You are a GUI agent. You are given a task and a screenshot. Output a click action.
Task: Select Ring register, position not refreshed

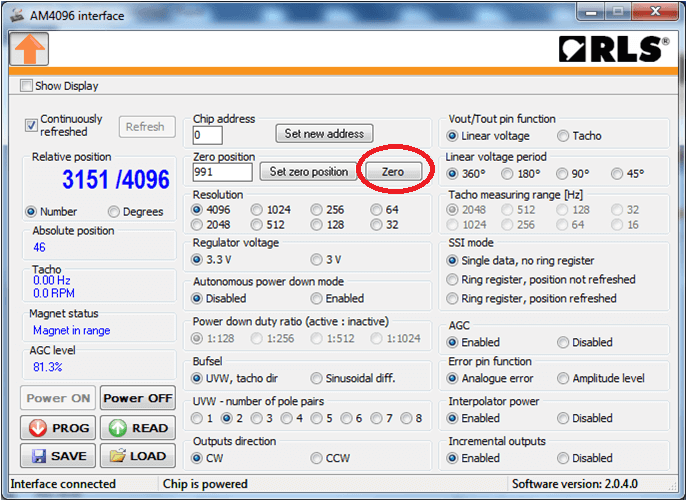point(541,279)
